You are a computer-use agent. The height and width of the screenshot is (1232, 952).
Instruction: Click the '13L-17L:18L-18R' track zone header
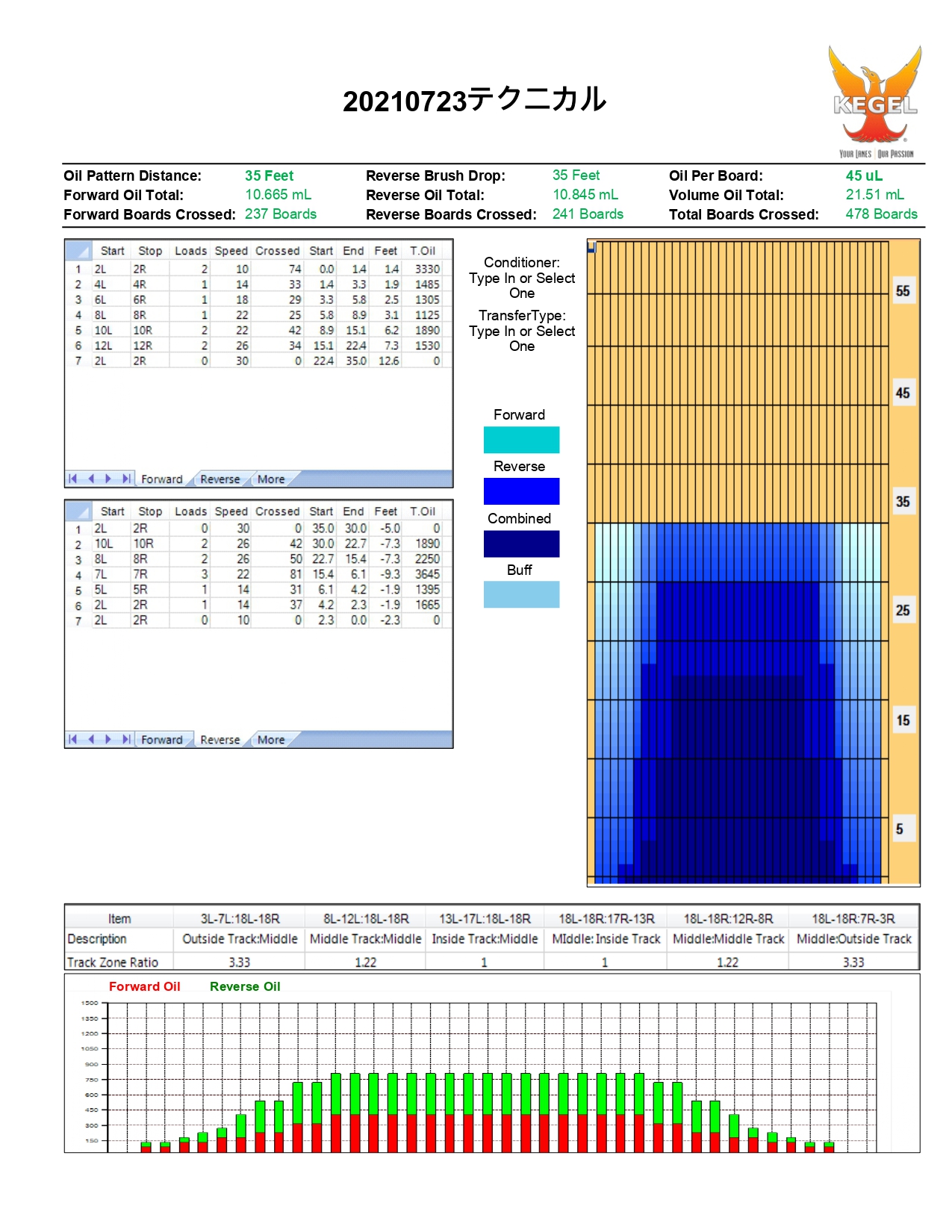[x=485, y=919]
